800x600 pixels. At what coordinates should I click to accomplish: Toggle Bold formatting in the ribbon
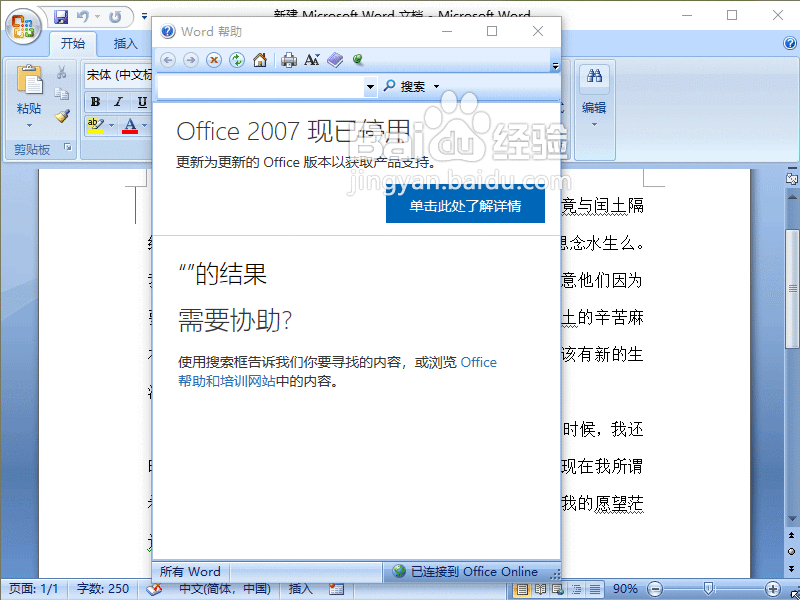point(94,101)
